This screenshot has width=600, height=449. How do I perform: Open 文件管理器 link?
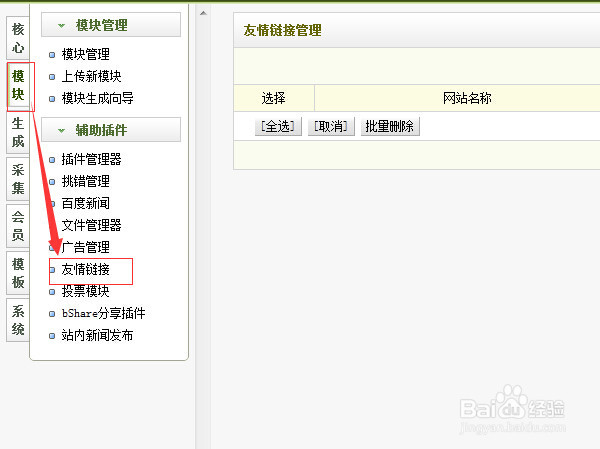(x=91, y=225)
